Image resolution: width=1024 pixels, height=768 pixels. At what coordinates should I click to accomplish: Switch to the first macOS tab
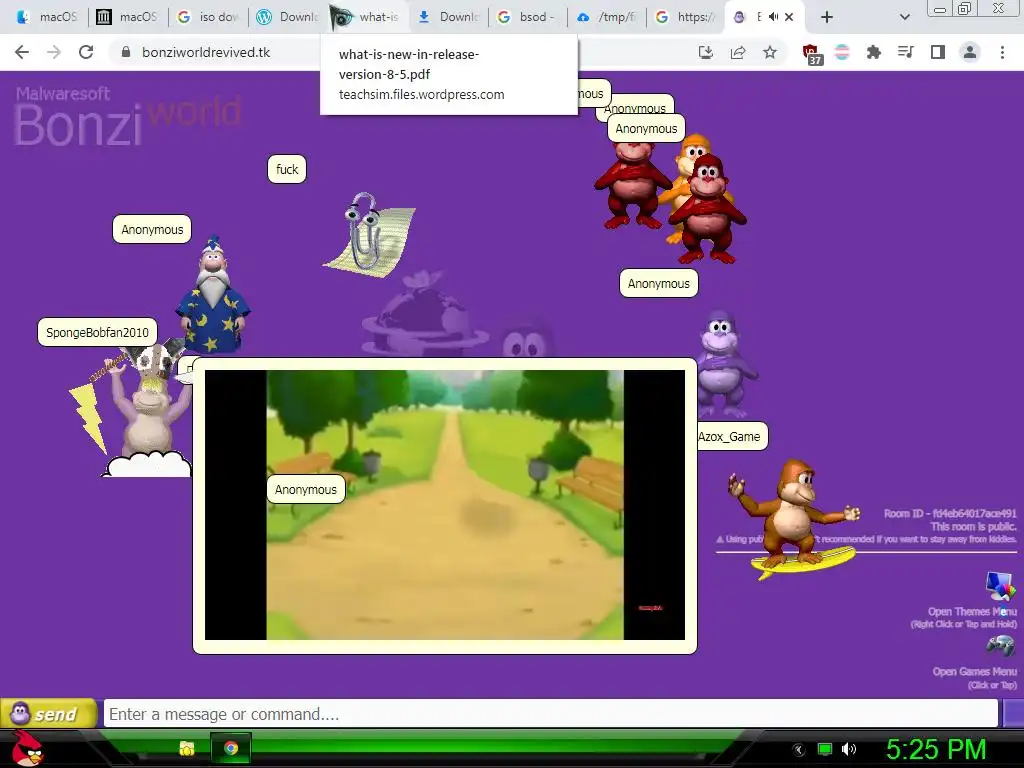tap(47, 17)
